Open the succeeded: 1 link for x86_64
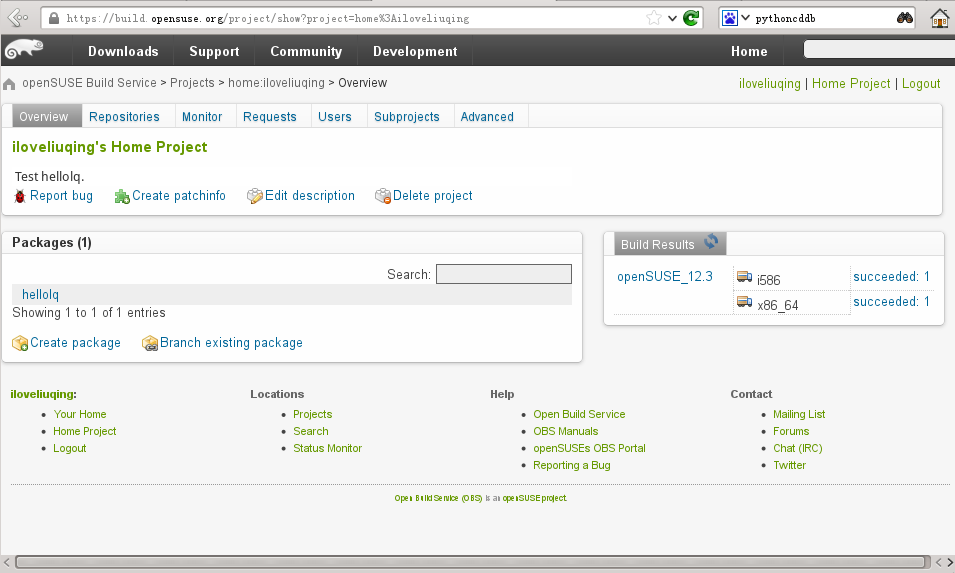955x573 pixels. click(892, 301)
